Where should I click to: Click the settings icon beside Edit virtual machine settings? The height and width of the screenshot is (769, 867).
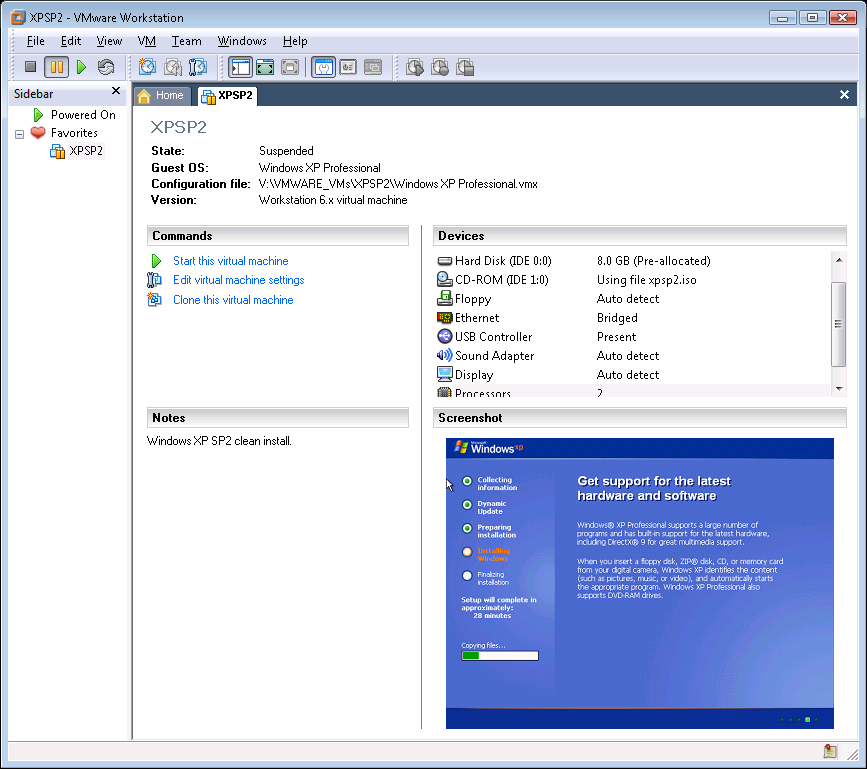(154, 280)
